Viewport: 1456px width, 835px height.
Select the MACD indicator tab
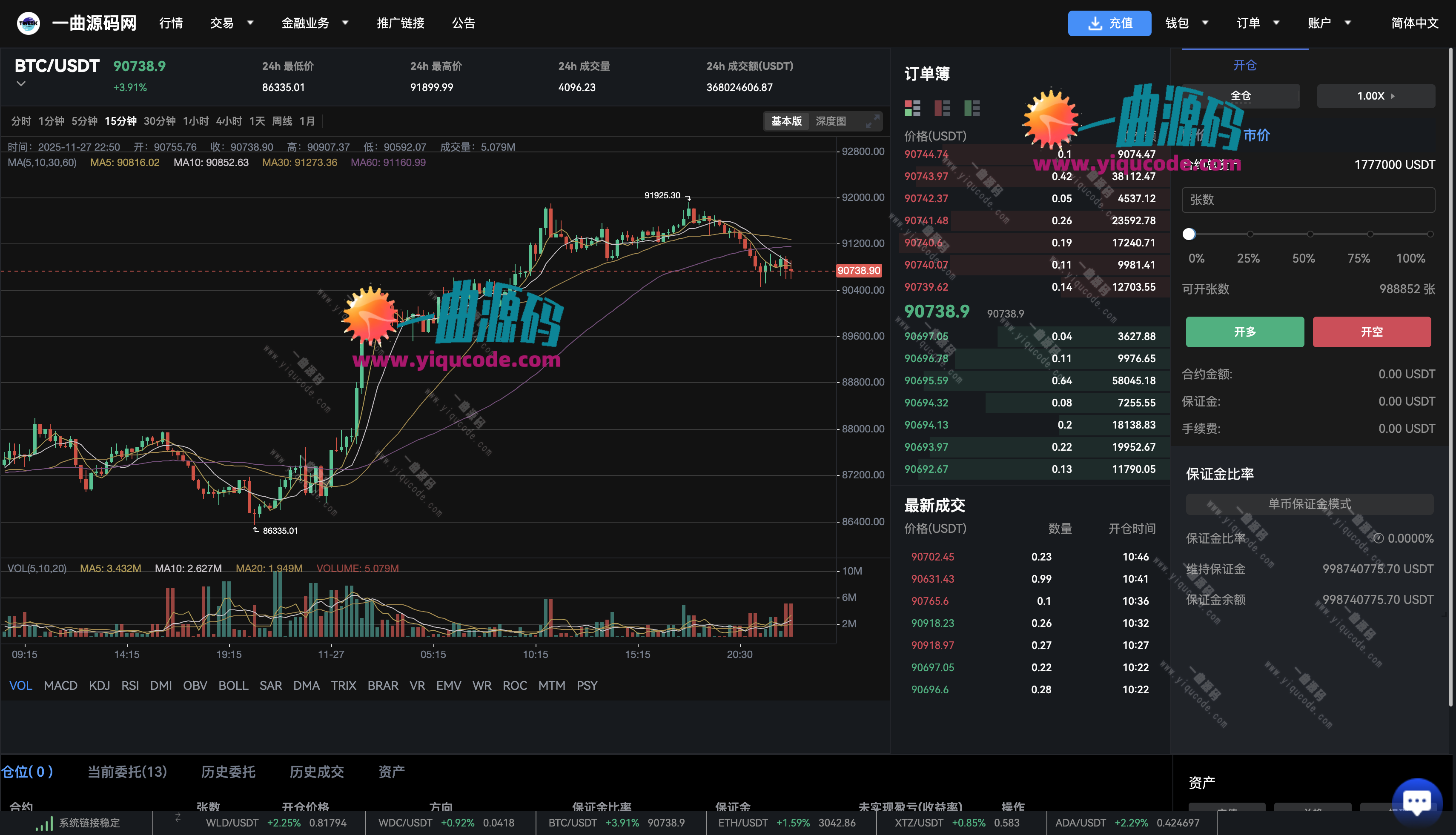[x=60, y=685]
